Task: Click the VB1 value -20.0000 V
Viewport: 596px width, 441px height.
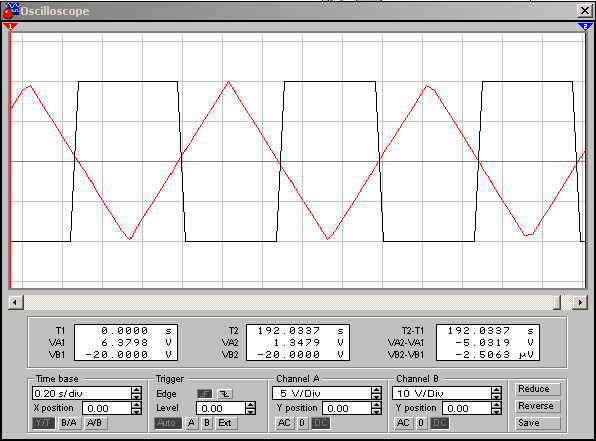Action: click(x=128, y=355)
